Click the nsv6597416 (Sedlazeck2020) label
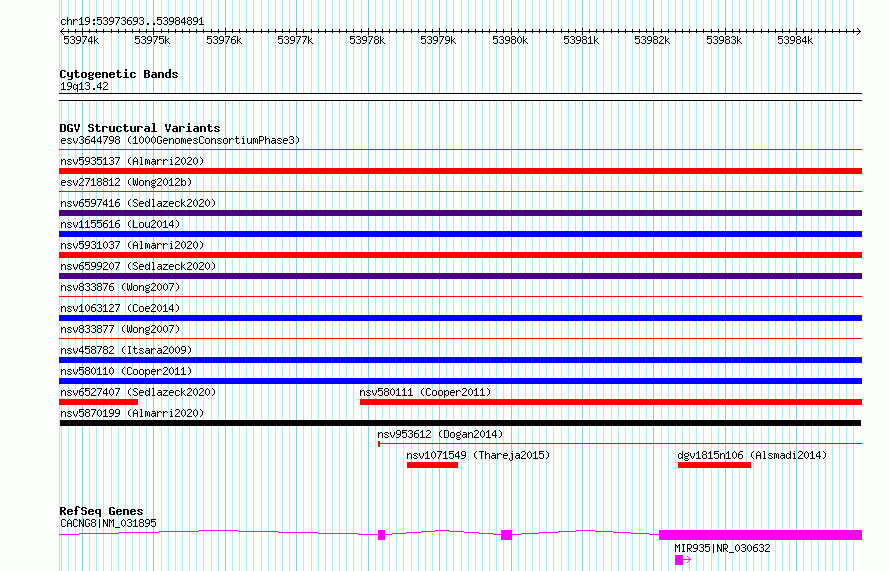This screenshot has width=890, height=571. [138, 203]
